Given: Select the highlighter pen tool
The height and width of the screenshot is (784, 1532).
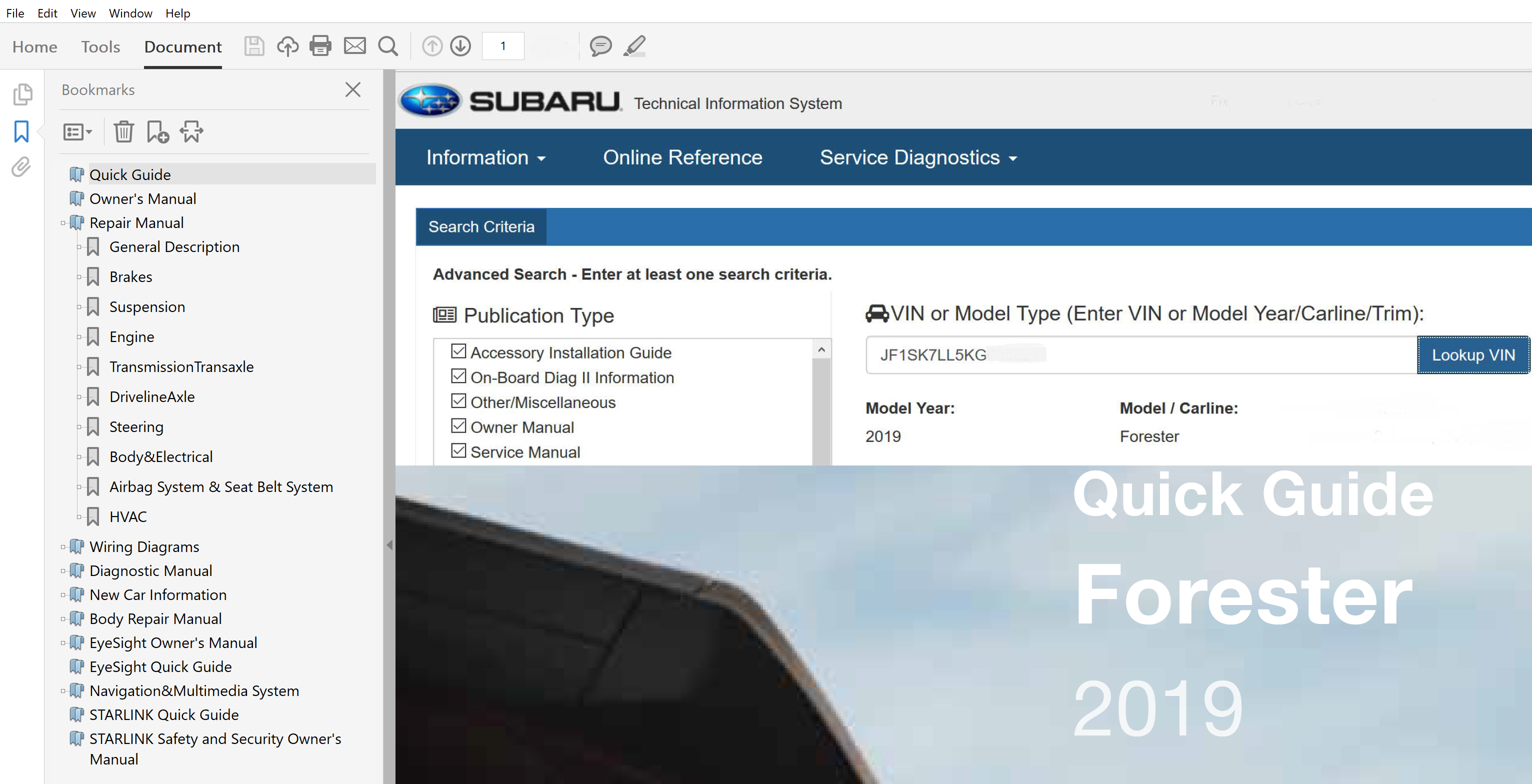Looking at the screenshot, I should (x=634, y=46).
